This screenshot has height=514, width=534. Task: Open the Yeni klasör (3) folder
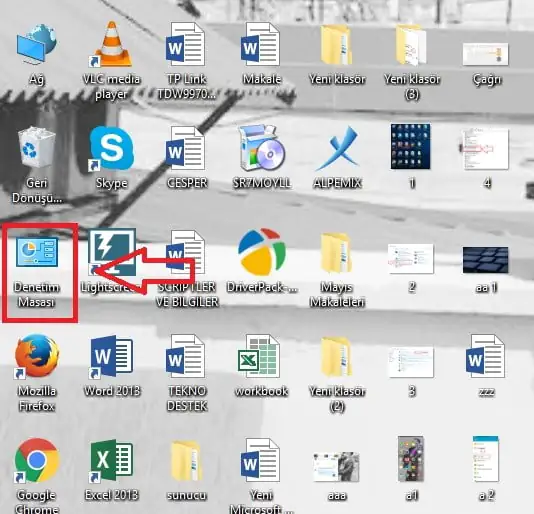click(411, 46)
